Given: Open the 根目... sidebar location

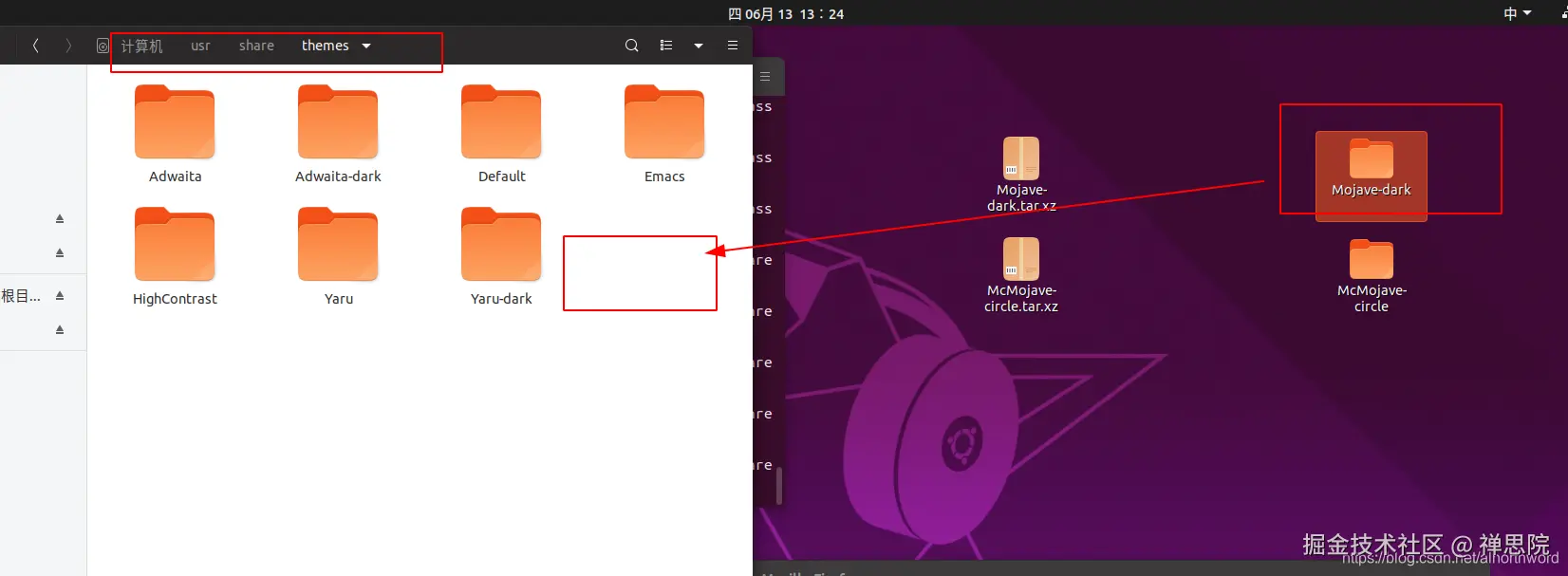Looking at the screenshot, I should (x=21, y=296).
